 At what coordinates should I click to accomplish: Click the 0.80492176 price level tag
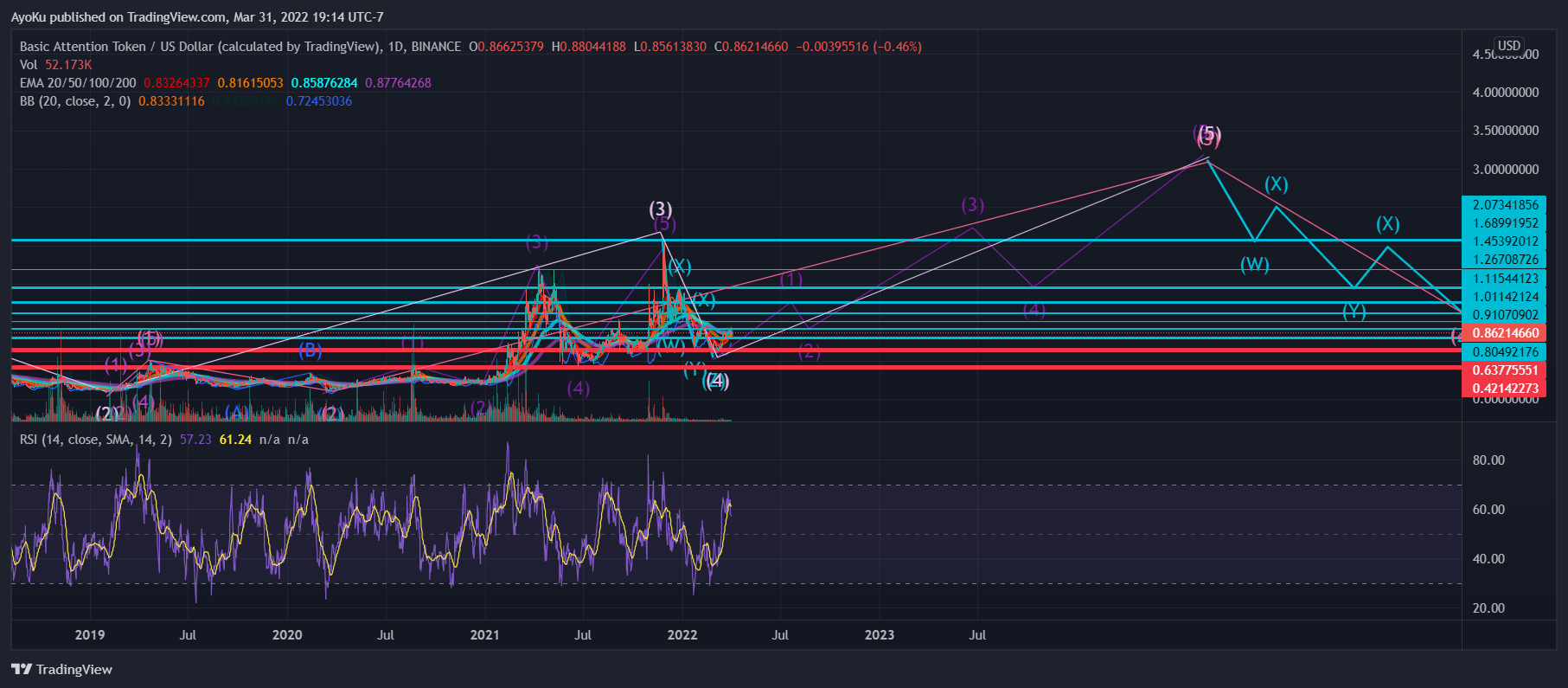tap(1505, 352)
